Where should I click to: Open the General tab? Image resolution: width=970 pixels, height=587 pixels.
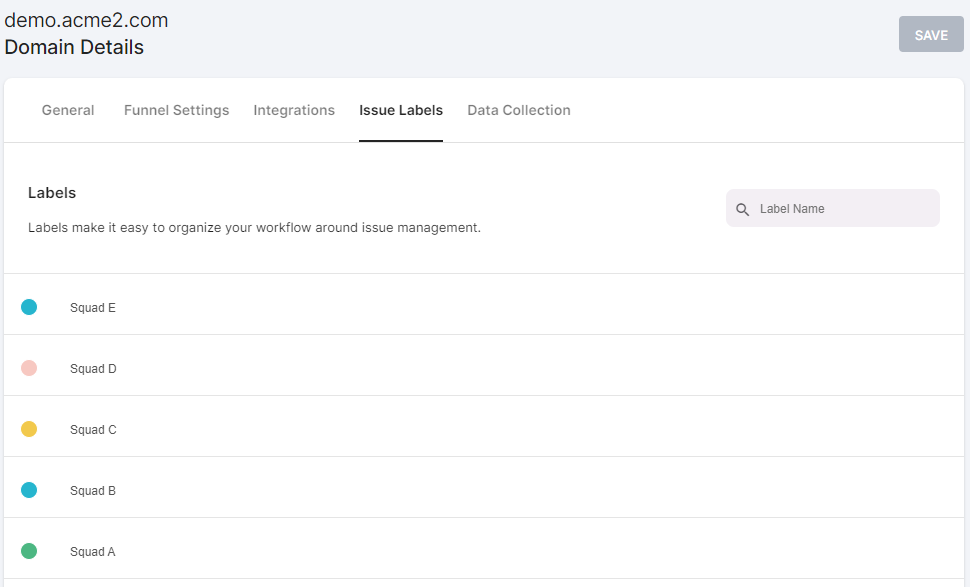pyautogui.click(x=68, y=110)
